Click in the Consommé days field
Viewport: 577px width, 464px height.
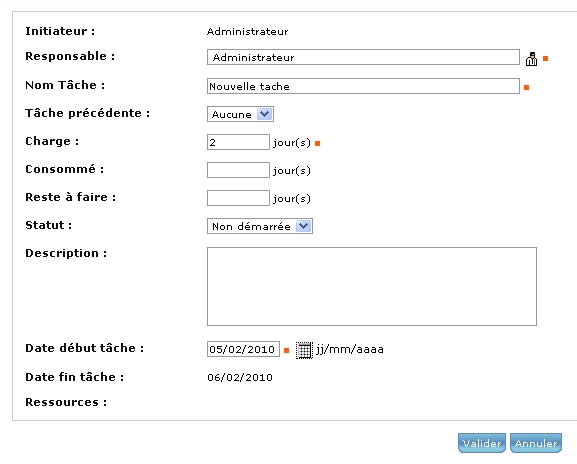(238, 170)
